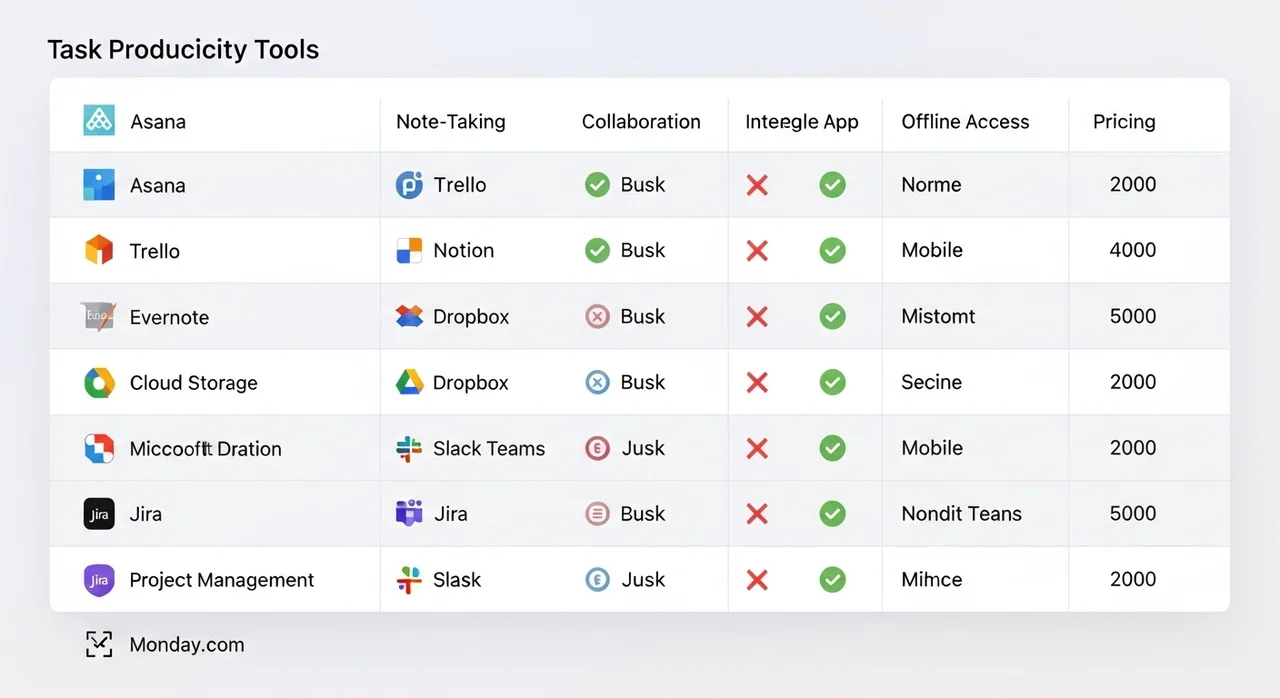Viewport: 1280px width, 698px height.
Task: Click the Evernote row's logo icon
Action: coord(99,317)
